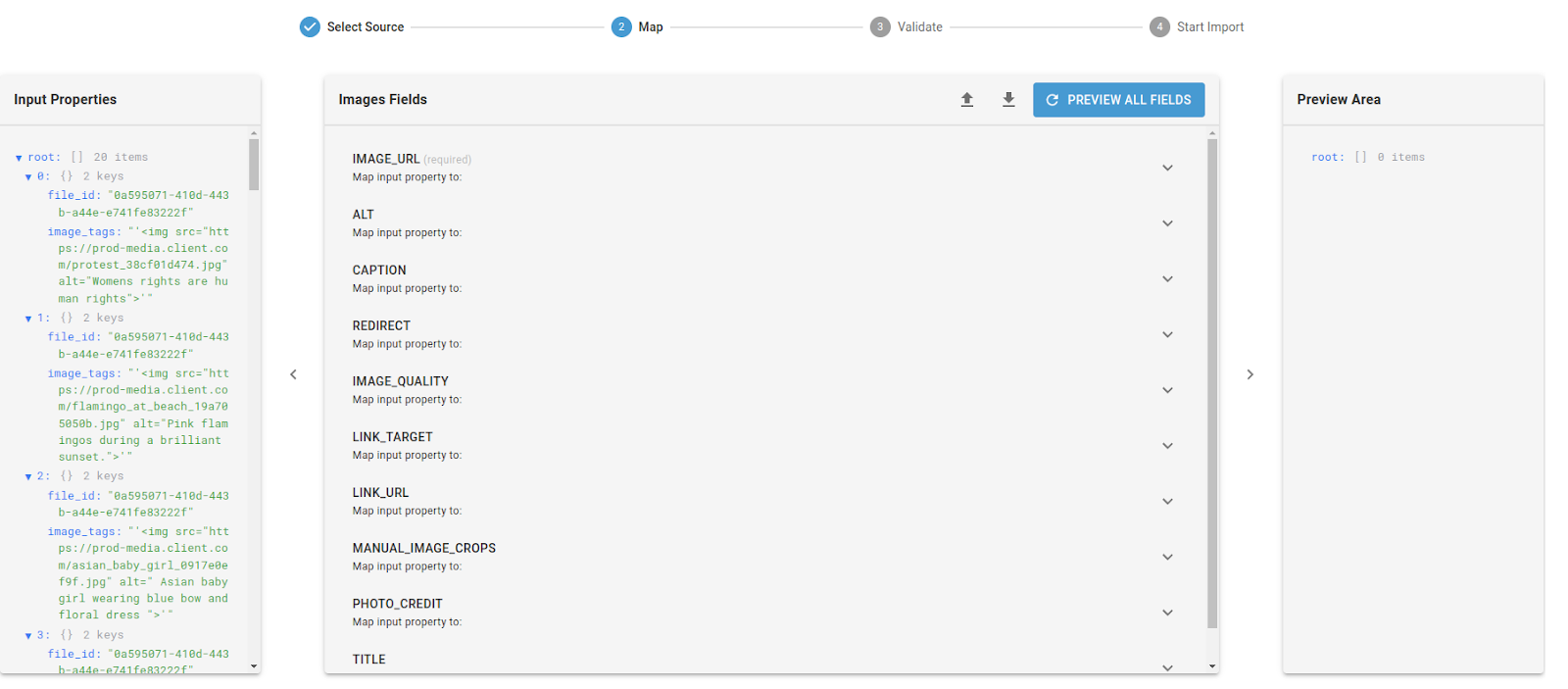The width and height of the screenshot is (1568, 689).
Task: Expand the MANUAL_IMAGE_CROPS field mapping
Action: pos(1167,557)
